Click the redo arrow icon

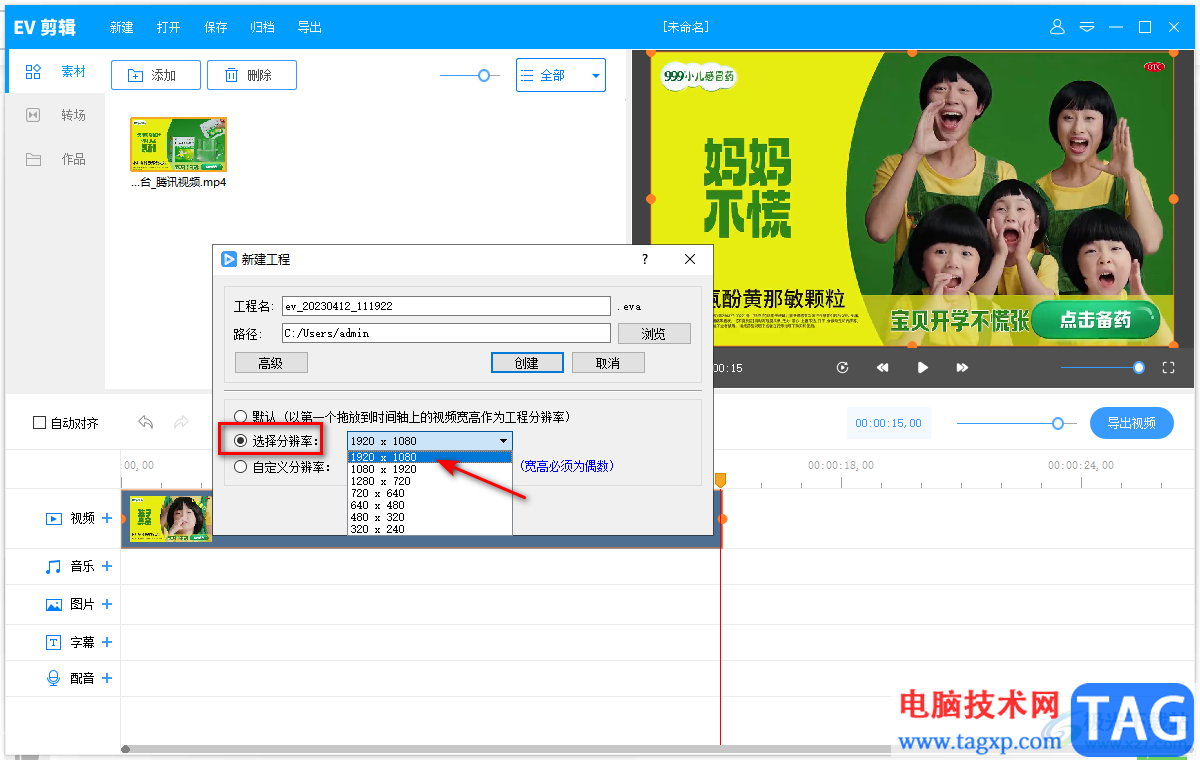click(181, 422)
